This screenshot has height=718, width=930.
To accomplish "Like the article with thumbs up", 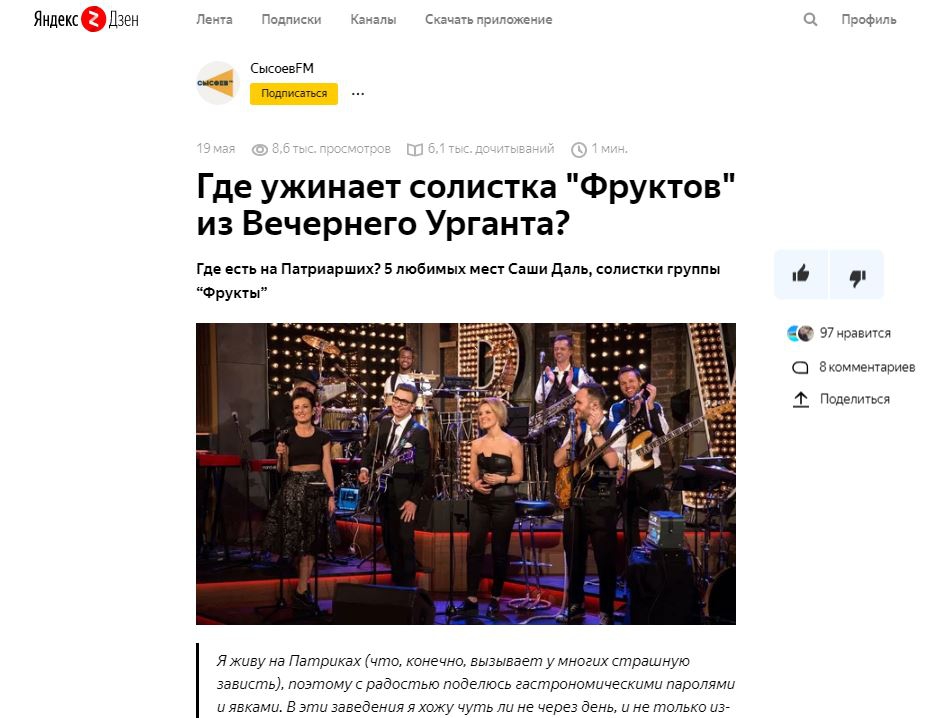I will tap(801, 274).
